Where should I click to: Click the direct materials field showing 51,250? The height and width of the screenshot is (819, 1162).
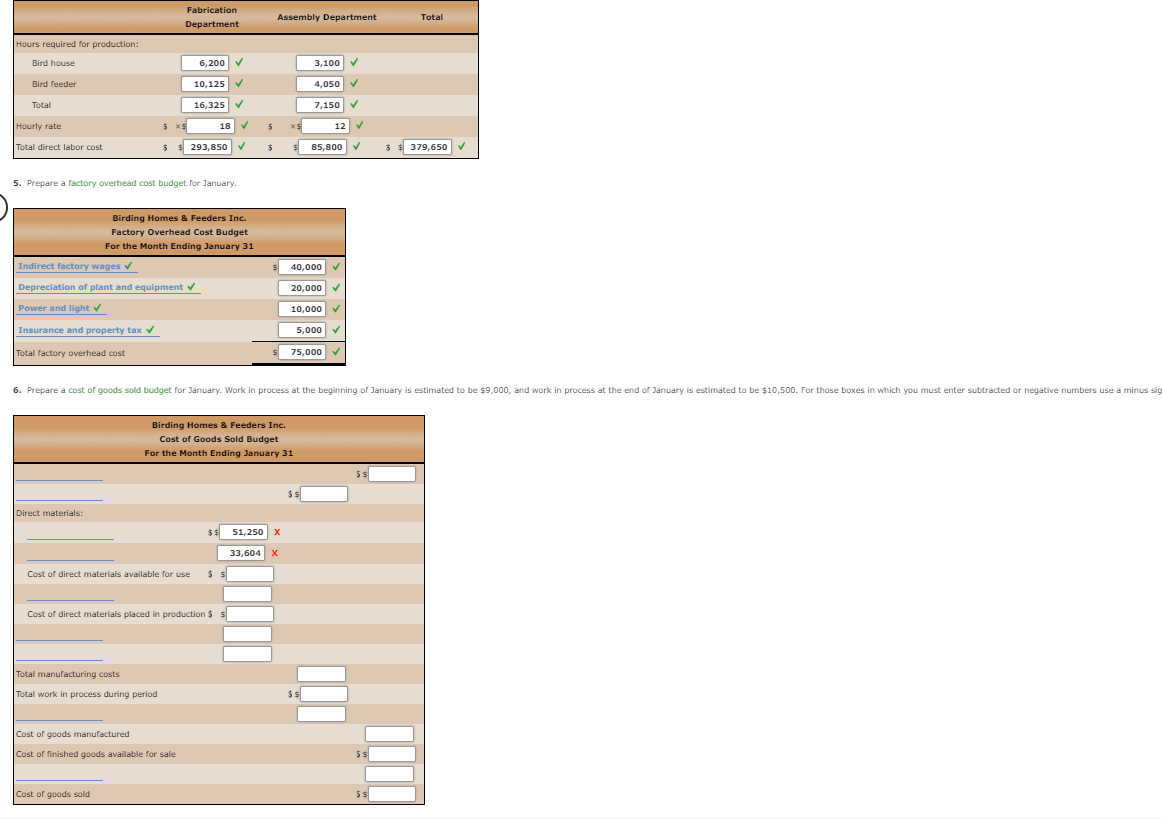tap(243, 532)
